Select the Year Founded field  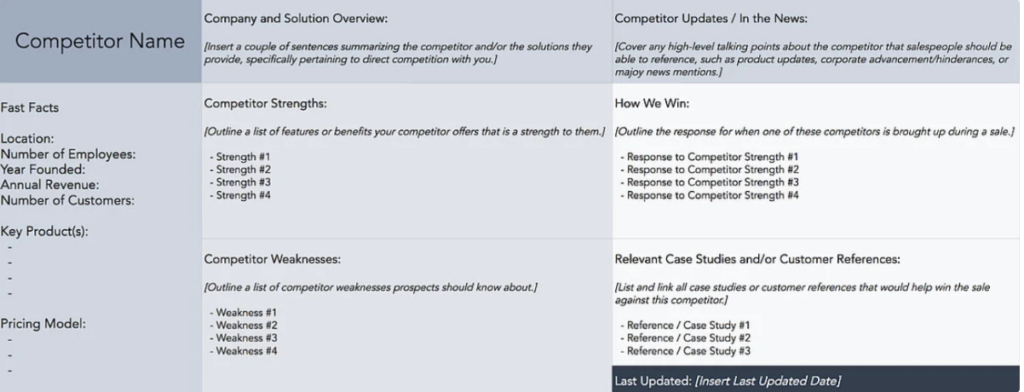coord(42,170)
